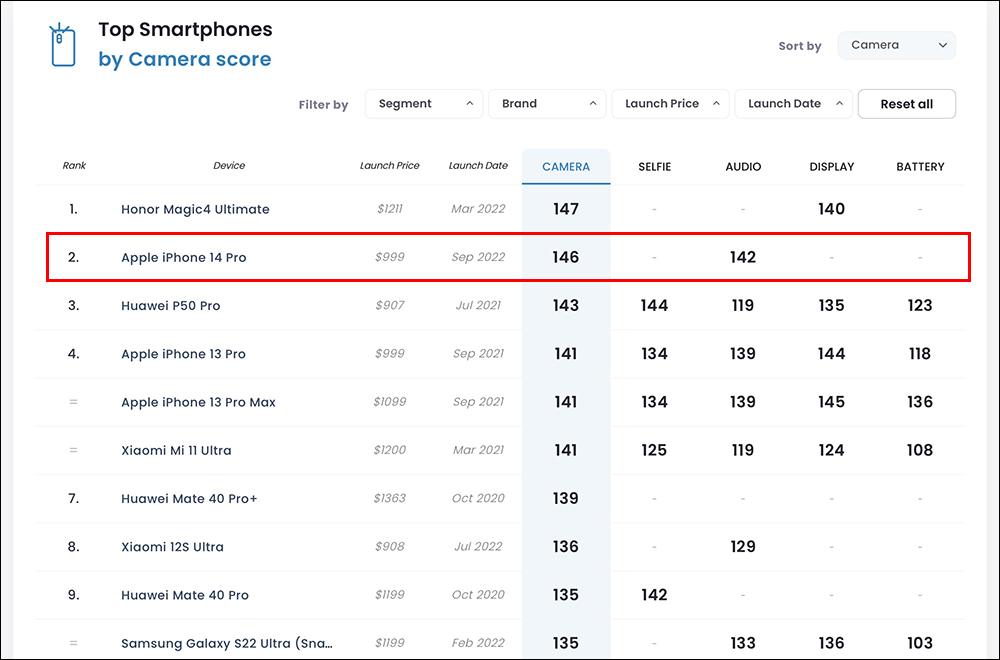Click audio score 129 for Xiaomi 12S Ultra
This screenshot has height=660, width=1000.
(x=743, y=546)
